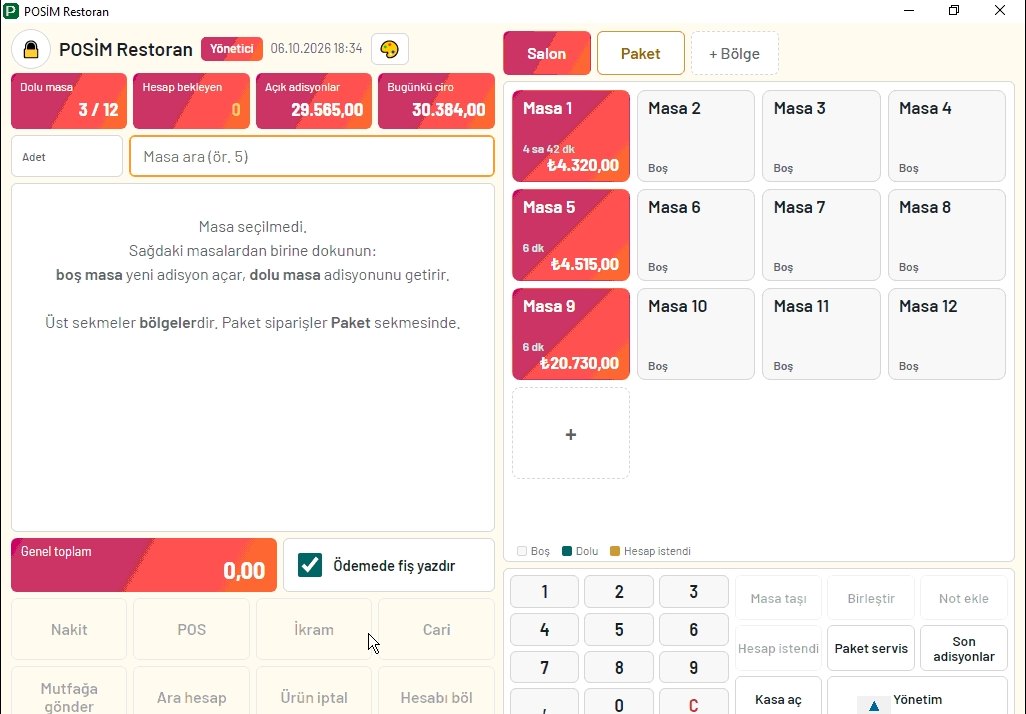Select empty table Masa 12
This screenshot has width=1026, height=714.
pos(947,334)
